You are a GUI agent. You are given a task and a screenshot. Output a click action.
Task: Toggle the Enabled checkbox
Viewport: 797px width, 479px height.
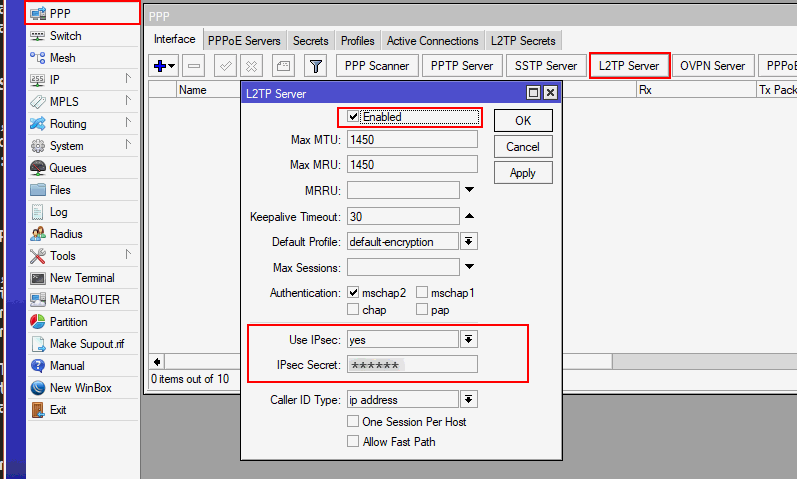[353, 117]
